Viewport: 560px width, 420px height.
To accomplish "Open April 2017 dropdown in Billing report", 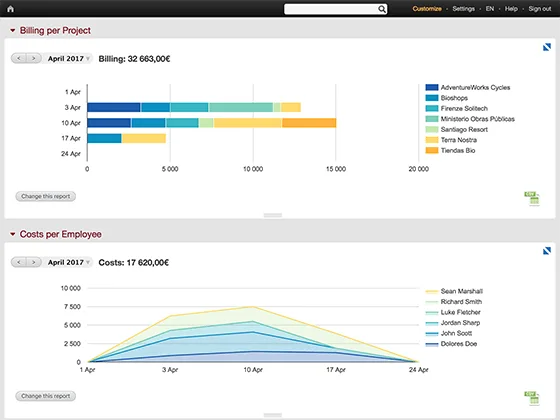I will point(69,59).
